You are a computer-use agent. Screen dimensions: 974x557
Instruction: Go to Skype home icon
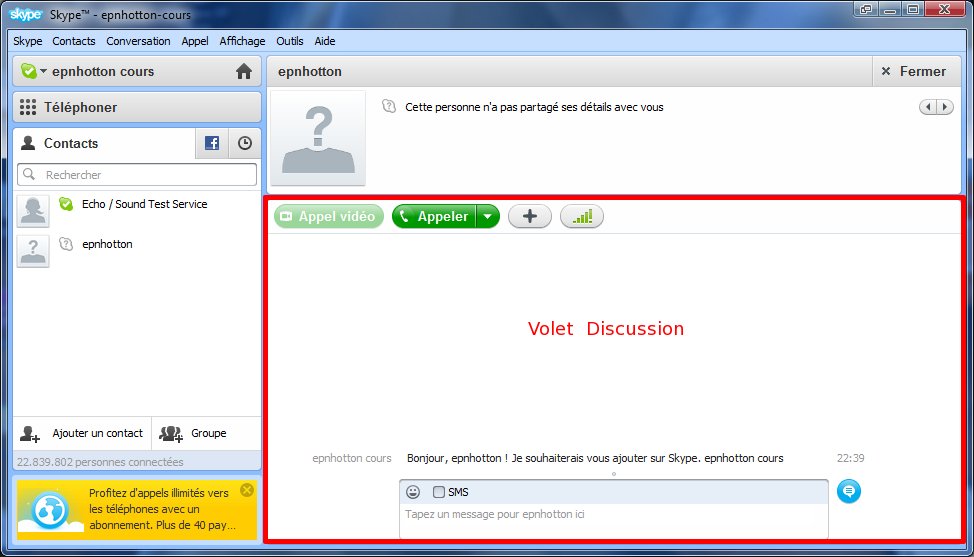[244, 71]
